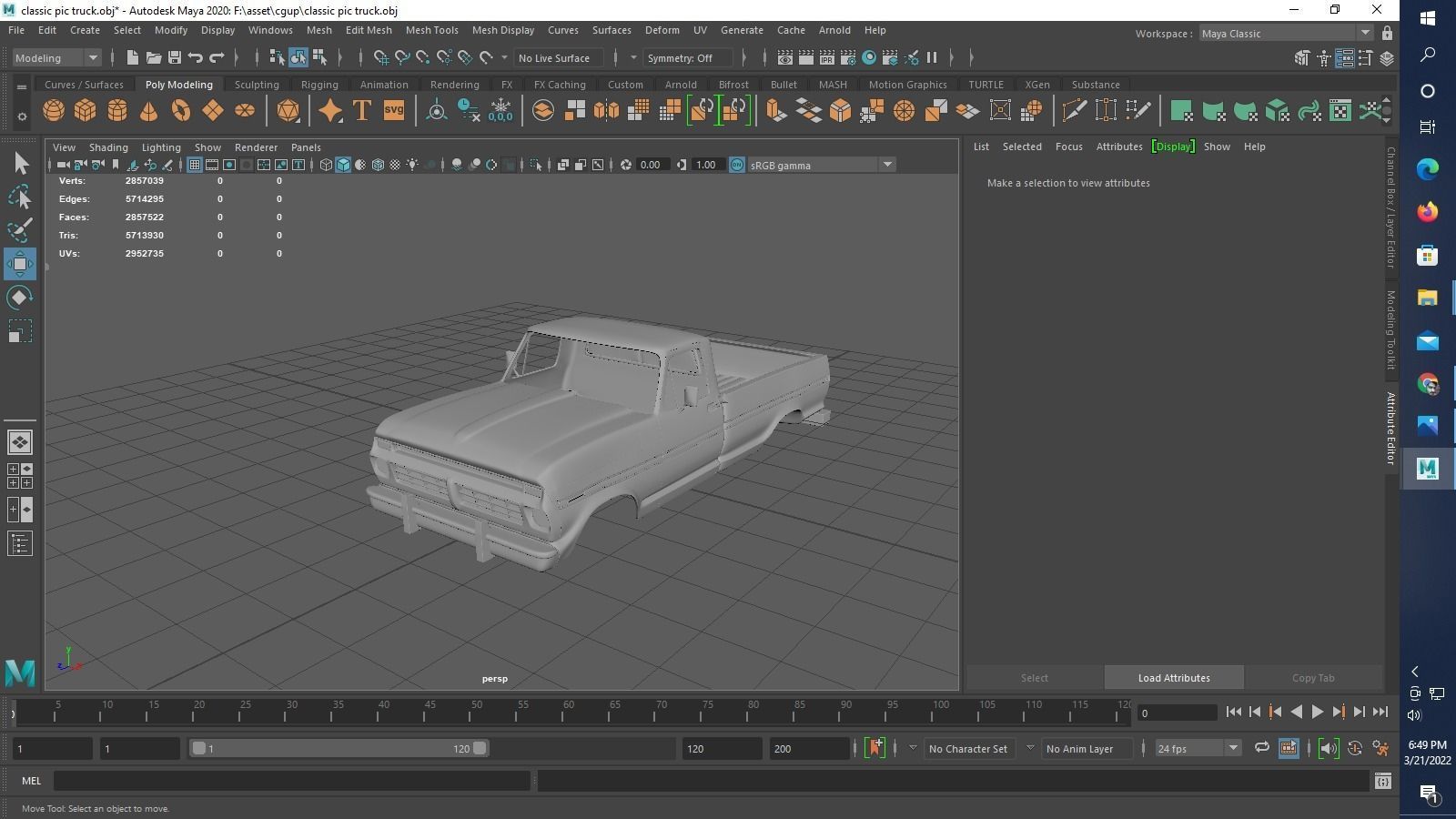
Task: Open the script editor icon
Action: click(x=1383, y=781)
